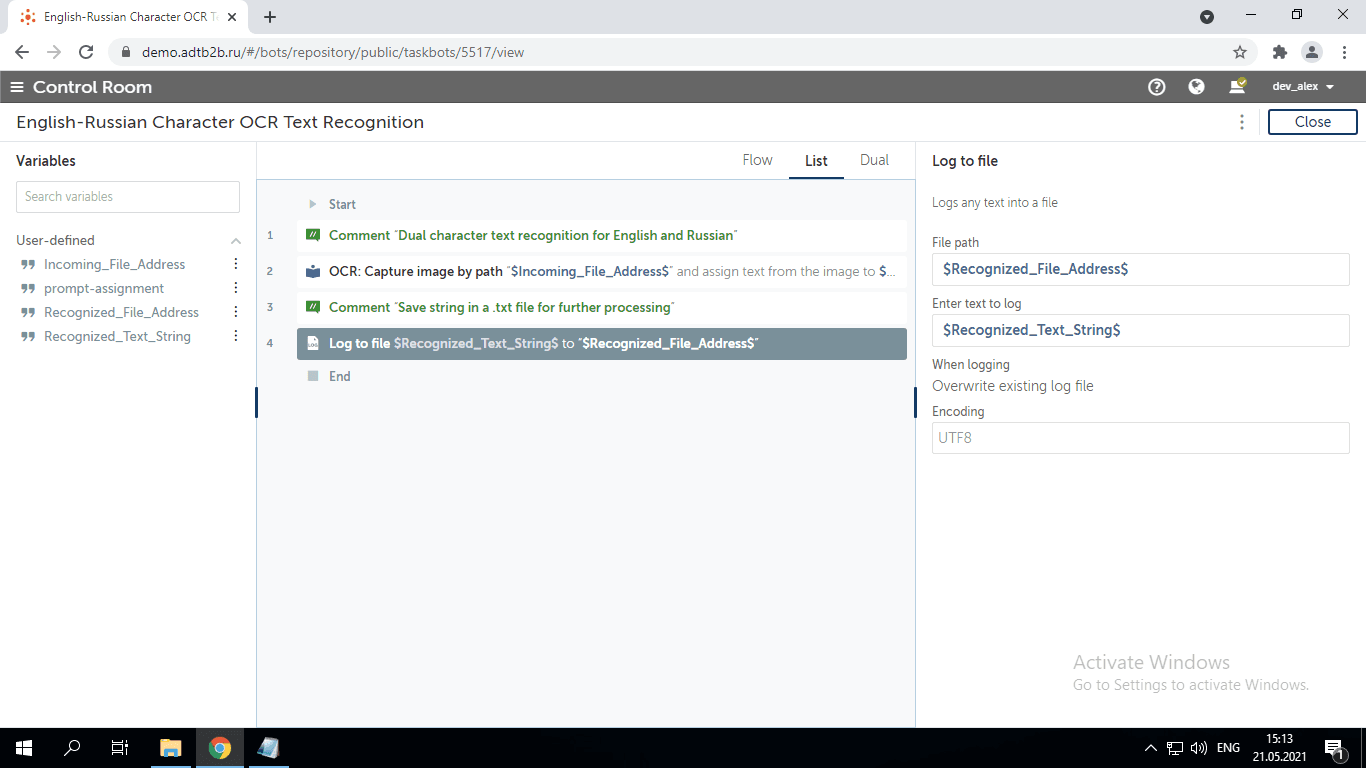1366x768 pixels.
Task: Click the OCR action icon on line 2
Action: coord(313,271)
